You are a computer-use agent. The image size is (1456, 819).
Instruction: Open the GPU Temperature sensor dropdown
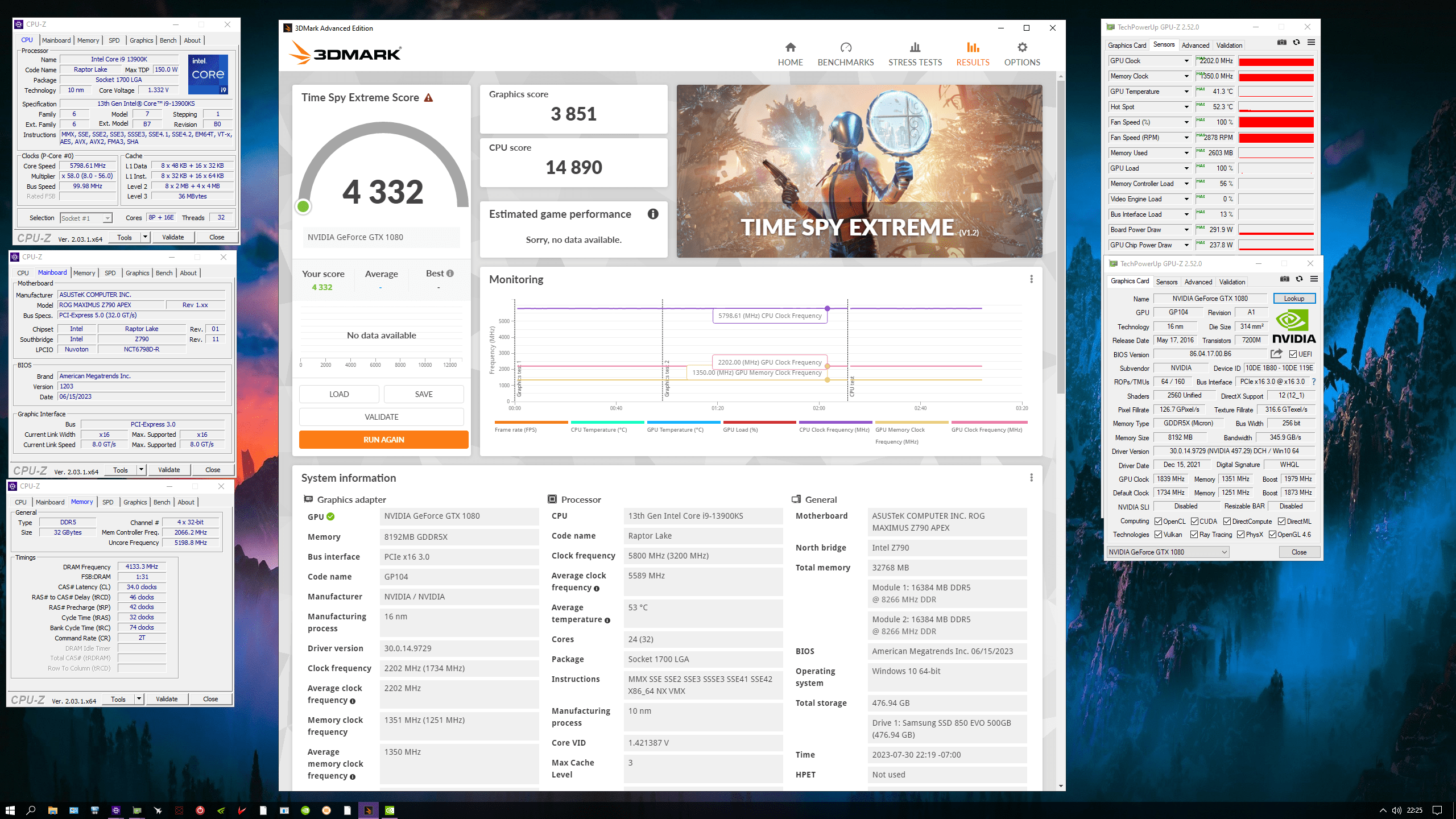(x=1186, y=92)
